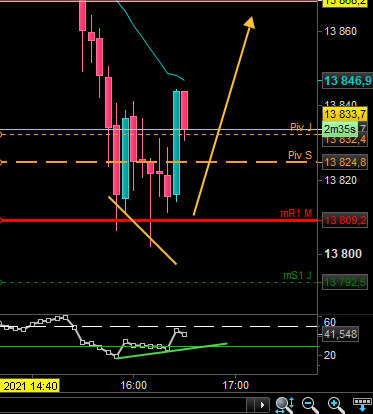Click the 13 820 price axis value
Image resolution: width=373 pixels, height=414 pixels.
point(340,180)
